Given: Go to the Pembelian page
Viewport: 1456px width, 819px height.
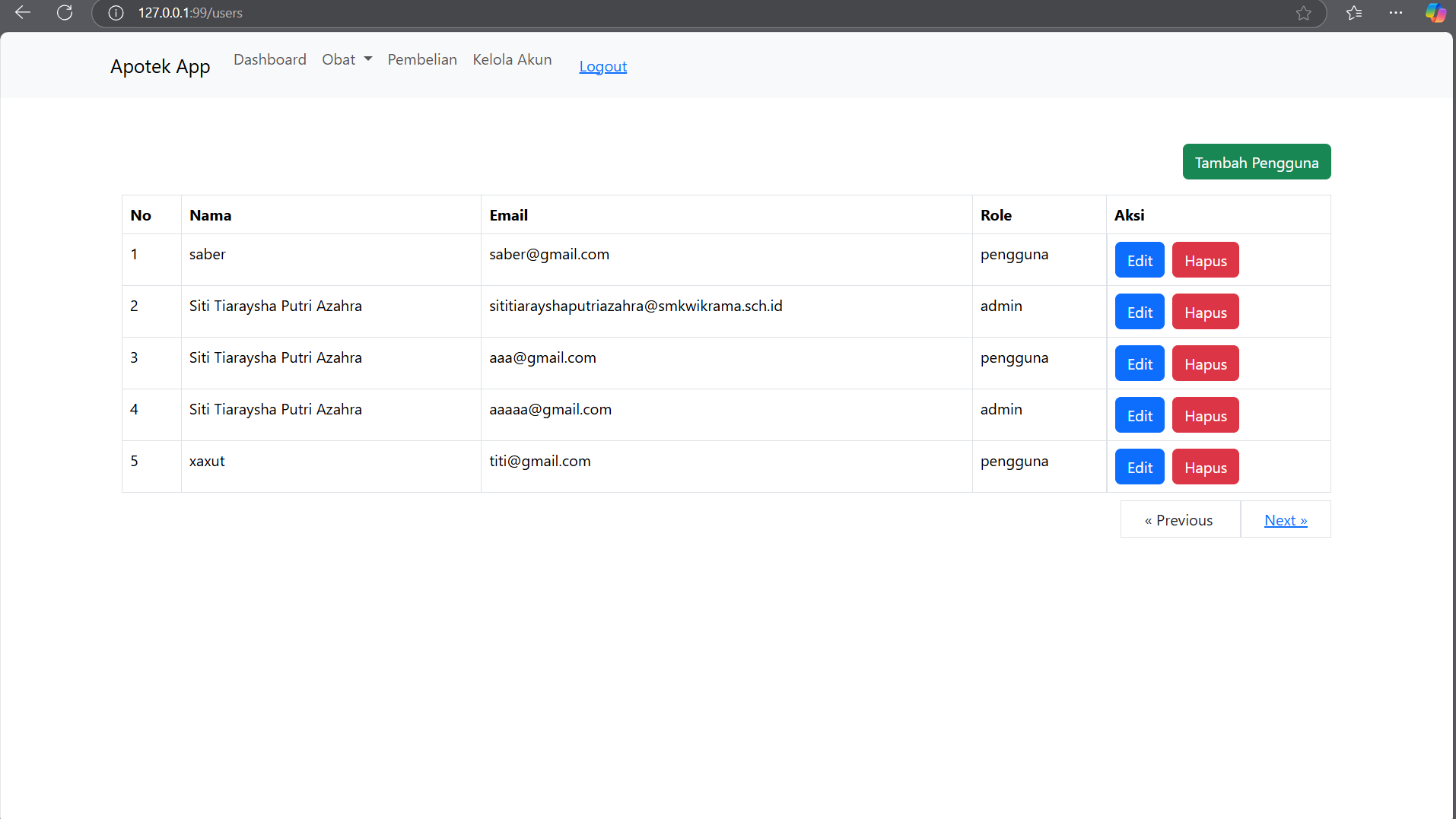Looking at the screenshot, I should (x=422, y=59).
